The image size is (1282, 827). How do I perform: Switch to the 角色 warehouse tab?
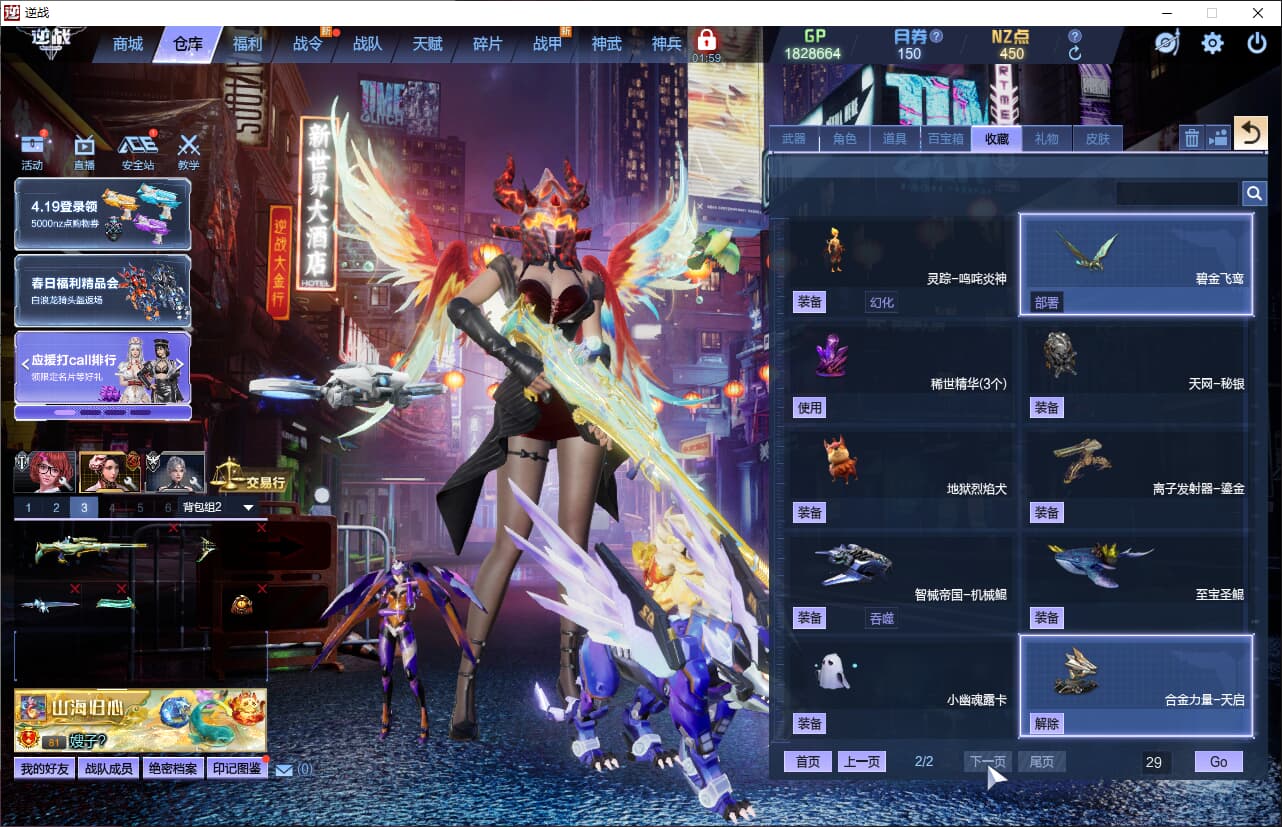point(845,139)
